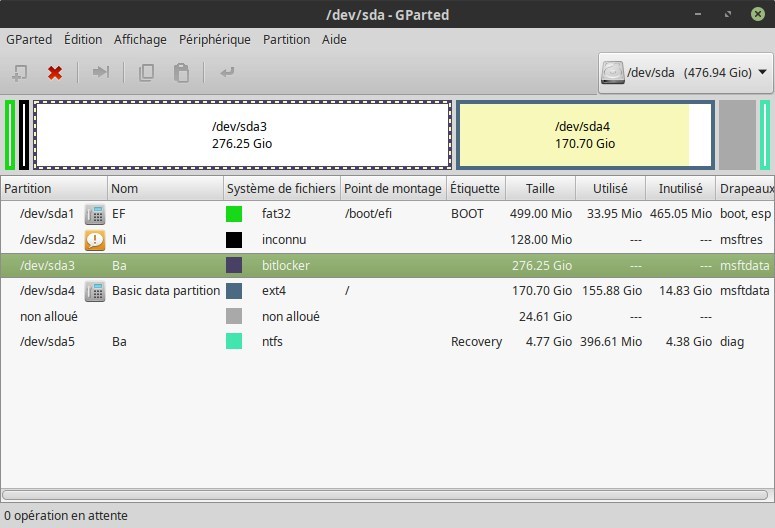Click the Recovery label cell
Screen dimensions: 775x528
(476, 342)
